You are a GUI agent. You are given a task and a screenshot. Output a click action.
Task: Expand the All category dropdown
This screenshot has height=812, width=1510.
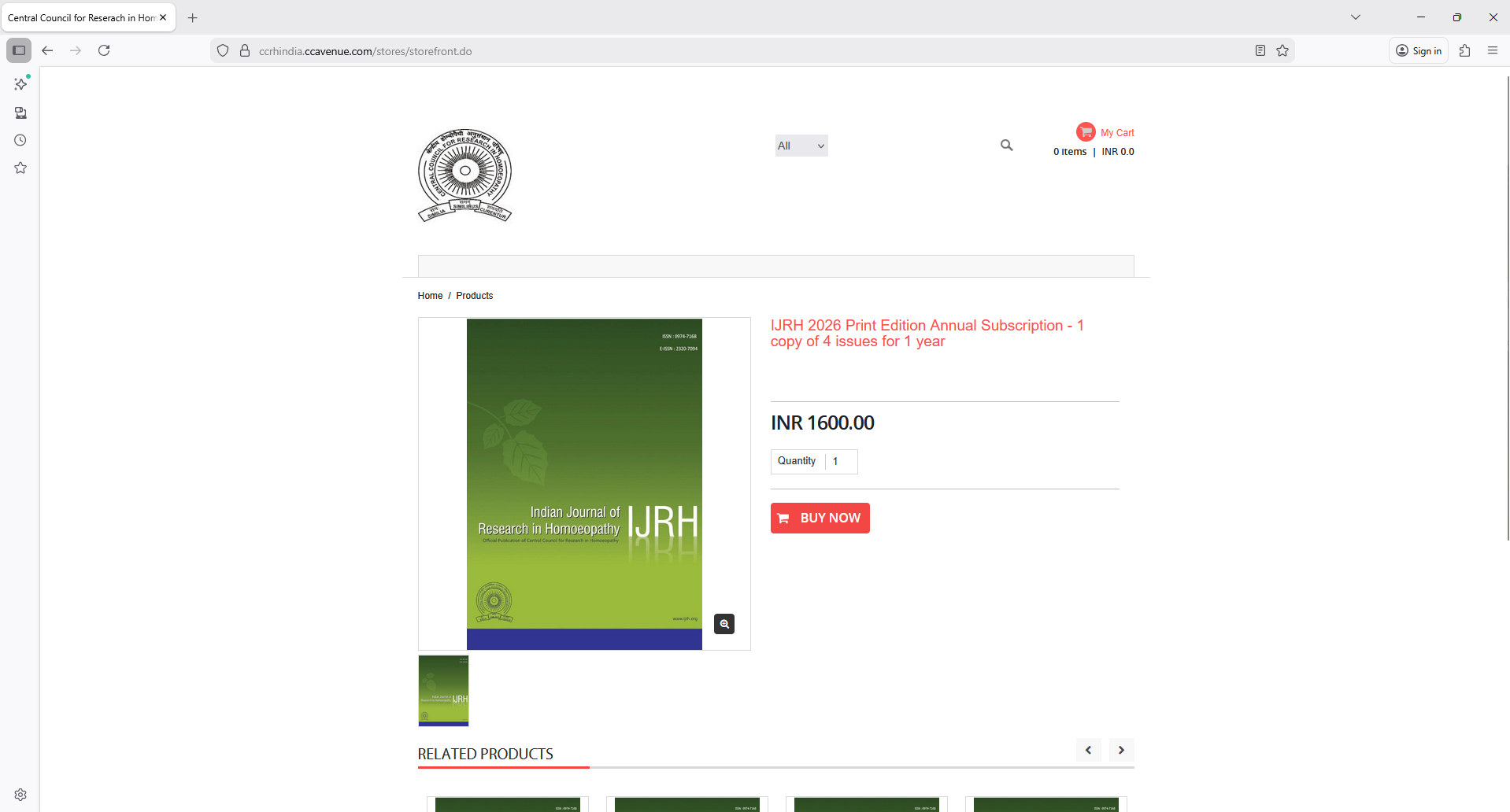[x=801, y=146]
